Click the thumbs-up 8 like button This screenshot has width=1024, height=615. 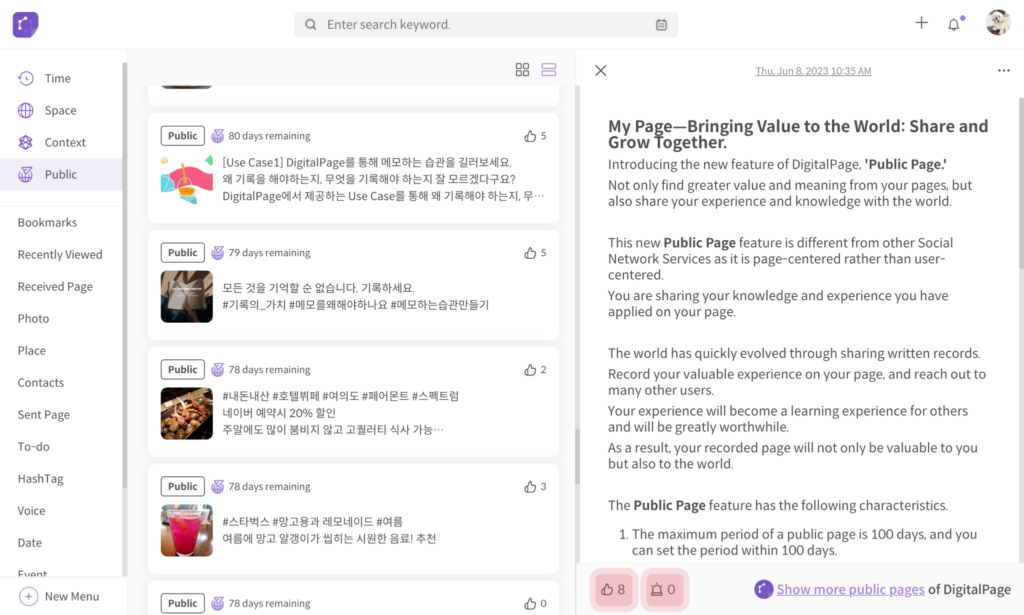(613, 590)
